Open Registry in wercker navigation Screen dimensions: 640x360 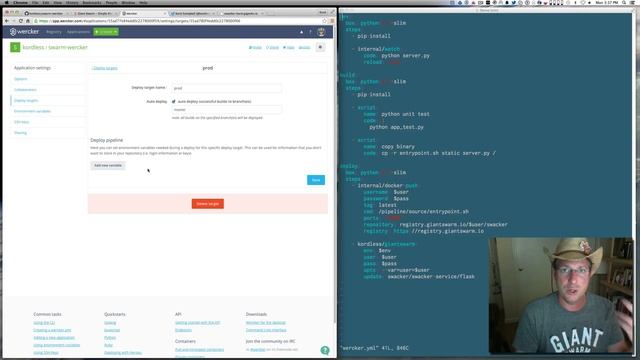[53, 32]
